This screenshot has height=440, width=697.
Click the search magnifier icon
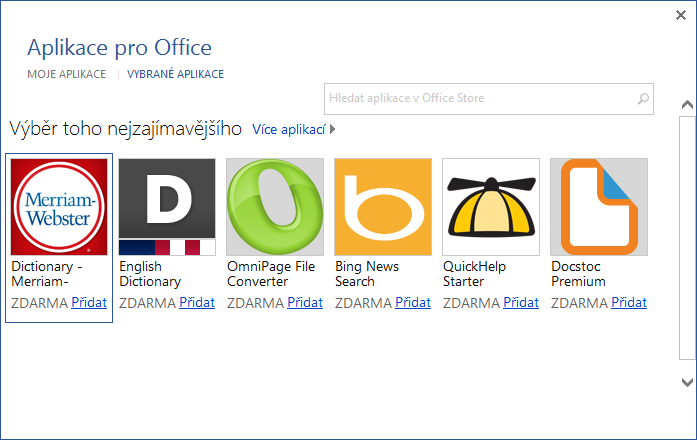[x=643, y=99]
